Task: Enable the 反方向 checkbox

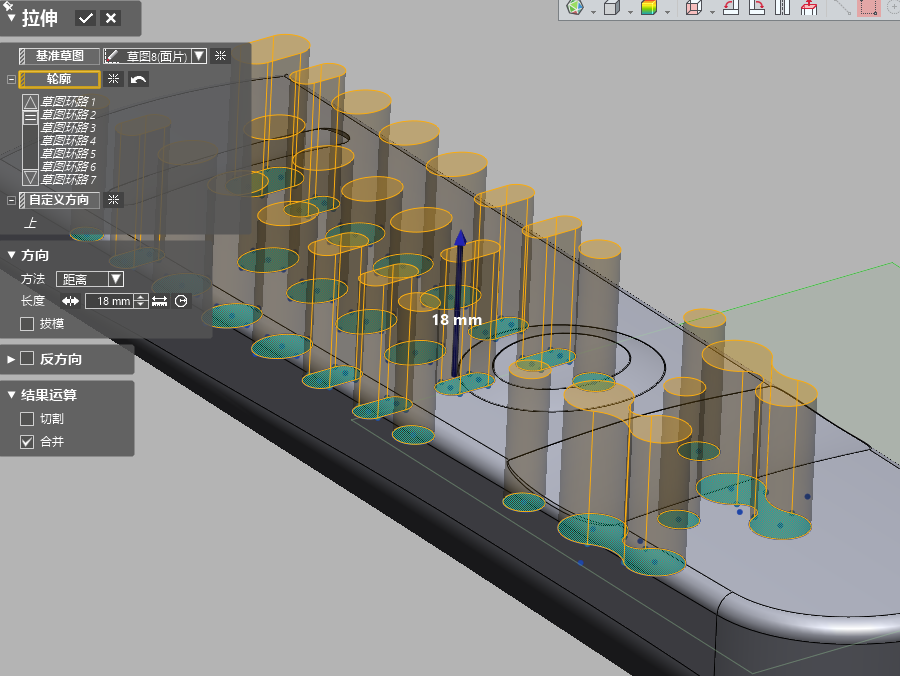Action: (27, 359)
